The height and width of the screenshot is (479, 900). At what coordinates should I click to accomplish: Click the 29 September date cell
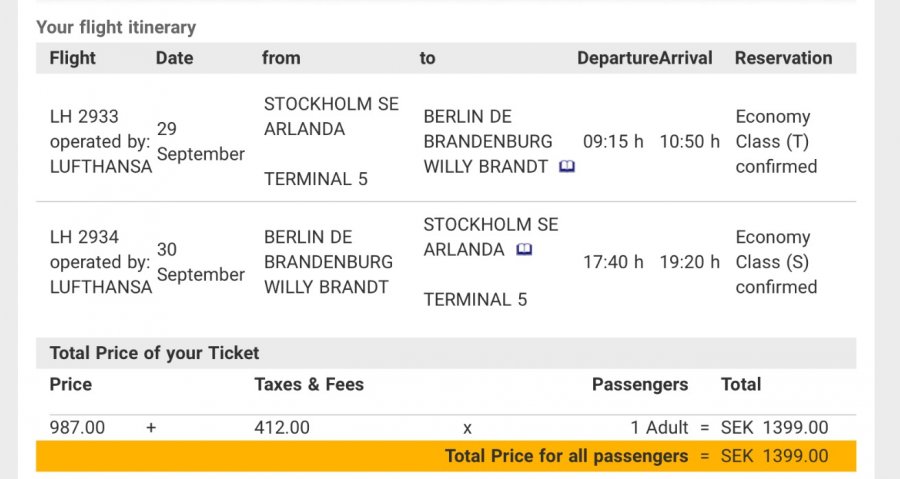point(200,142)
